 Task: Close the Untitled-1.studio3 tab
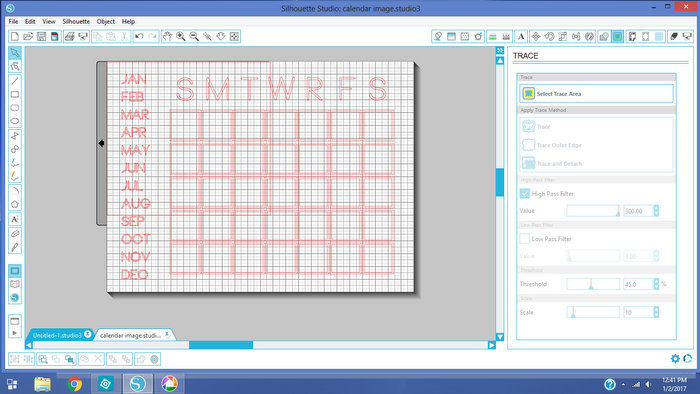coord(88,334)
